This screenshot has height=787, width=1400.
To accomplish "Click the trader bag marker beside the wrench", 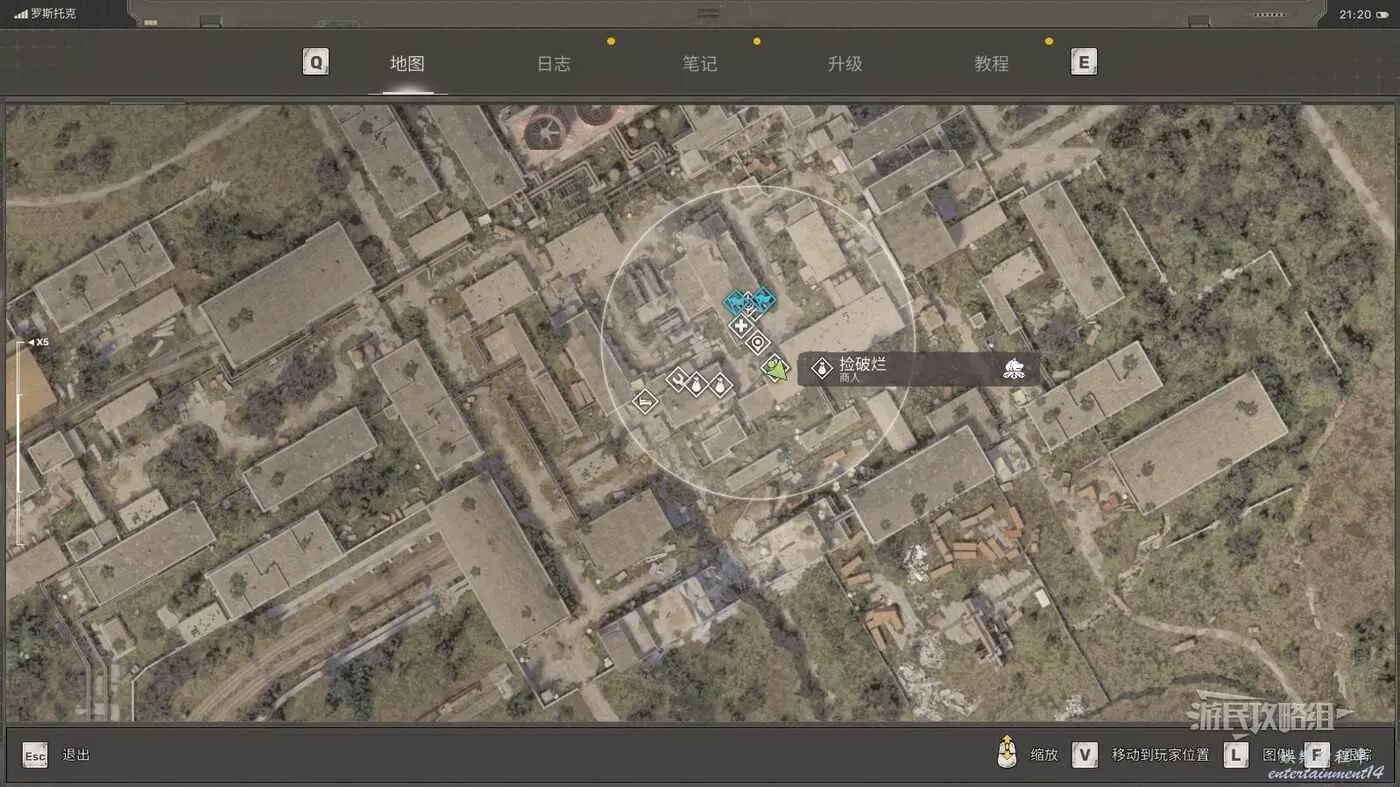I will pos(697,384).
